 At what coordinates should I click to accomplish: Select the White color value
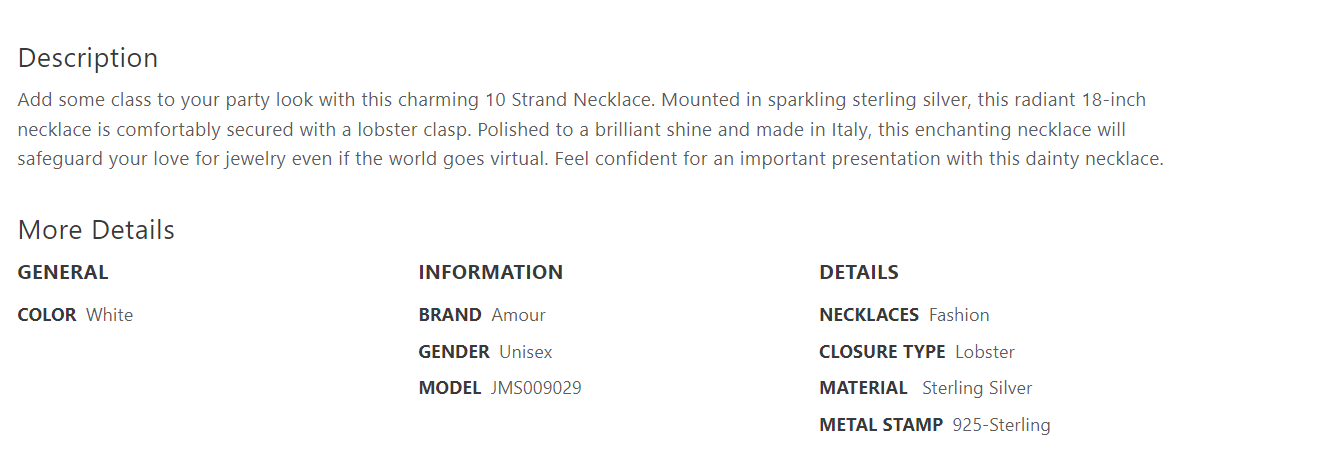[x=109, y=315]
